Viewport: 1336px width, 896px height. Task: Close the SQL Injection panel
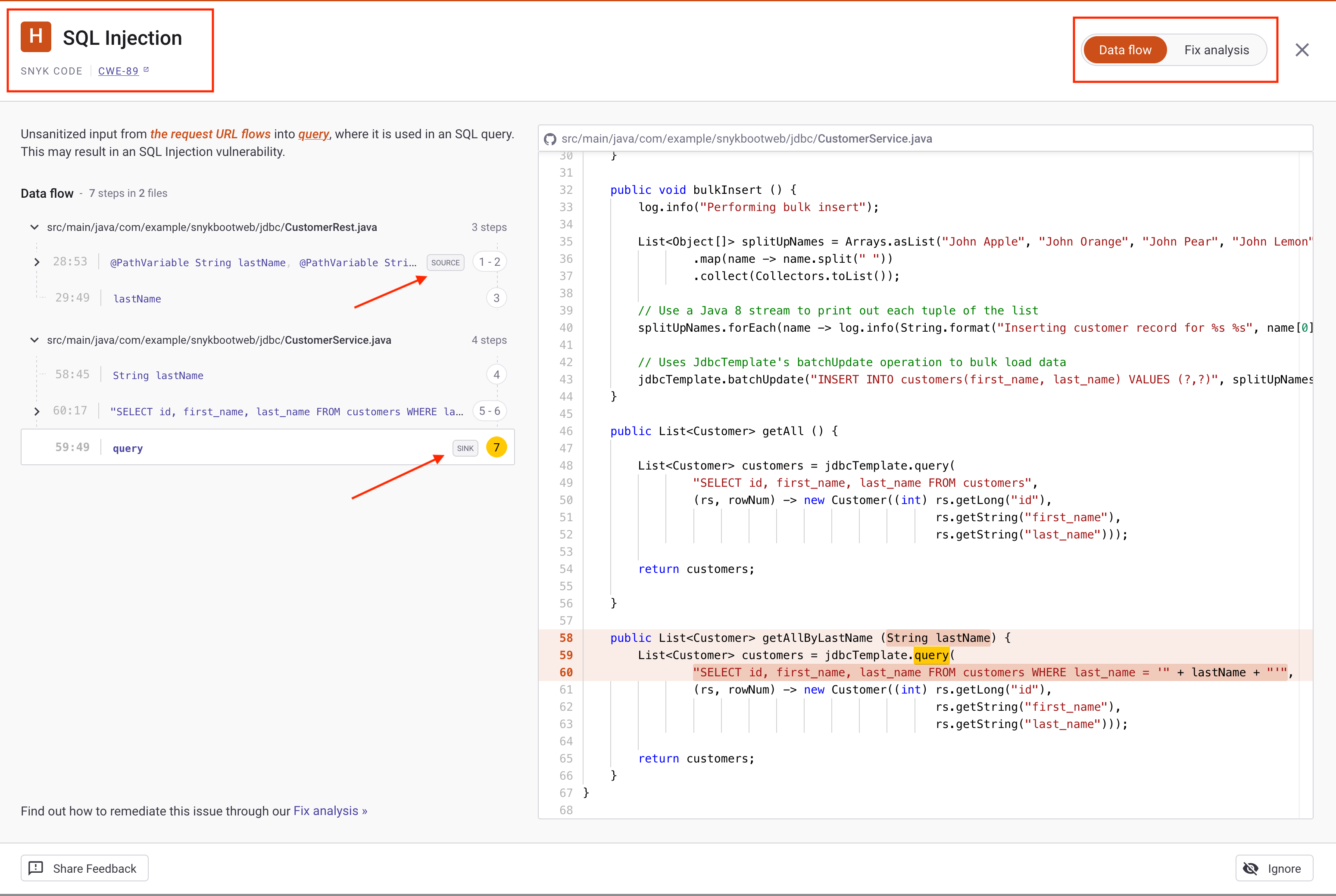click(x=1302, y=50)
